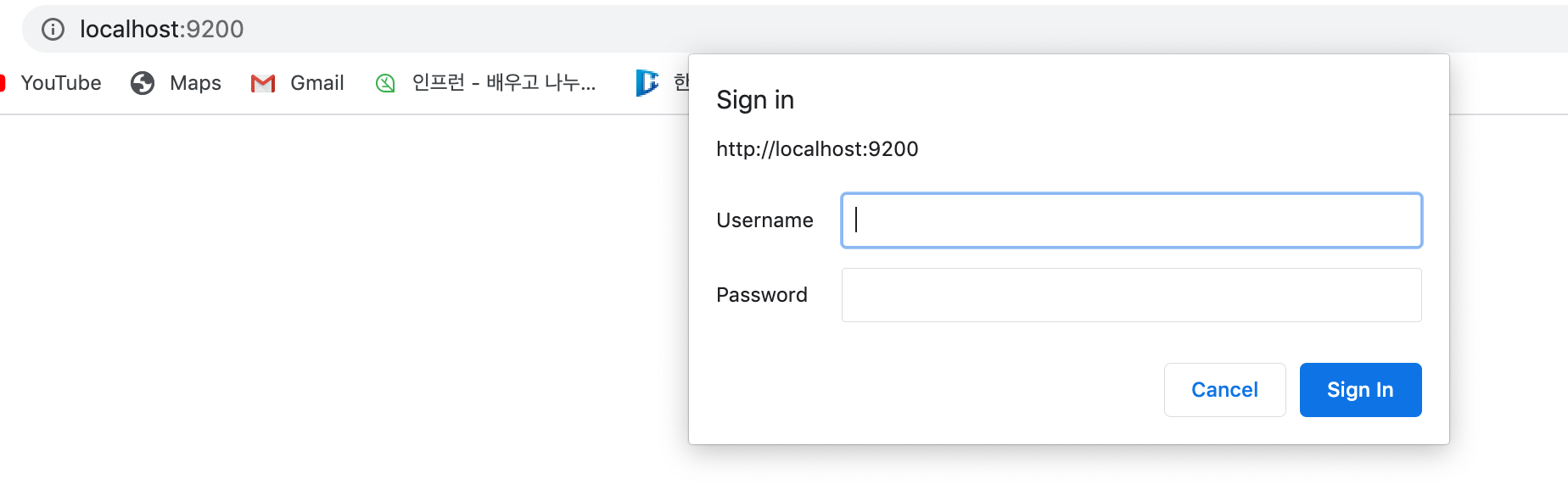Image resolution: width=1568 pixels, height=490 pixels.
Task: Focus the Username input field
Action: tap(1131, 220)
